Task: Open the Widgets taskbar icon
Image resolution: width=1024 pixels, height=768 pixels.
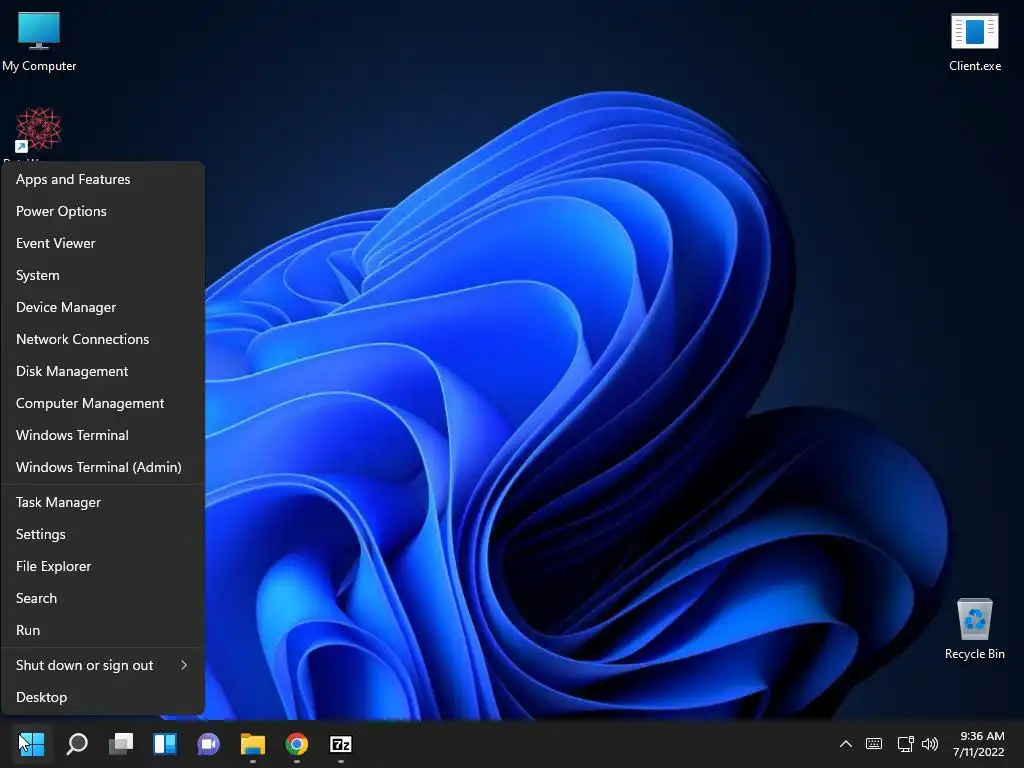Action: coord(165,744)
